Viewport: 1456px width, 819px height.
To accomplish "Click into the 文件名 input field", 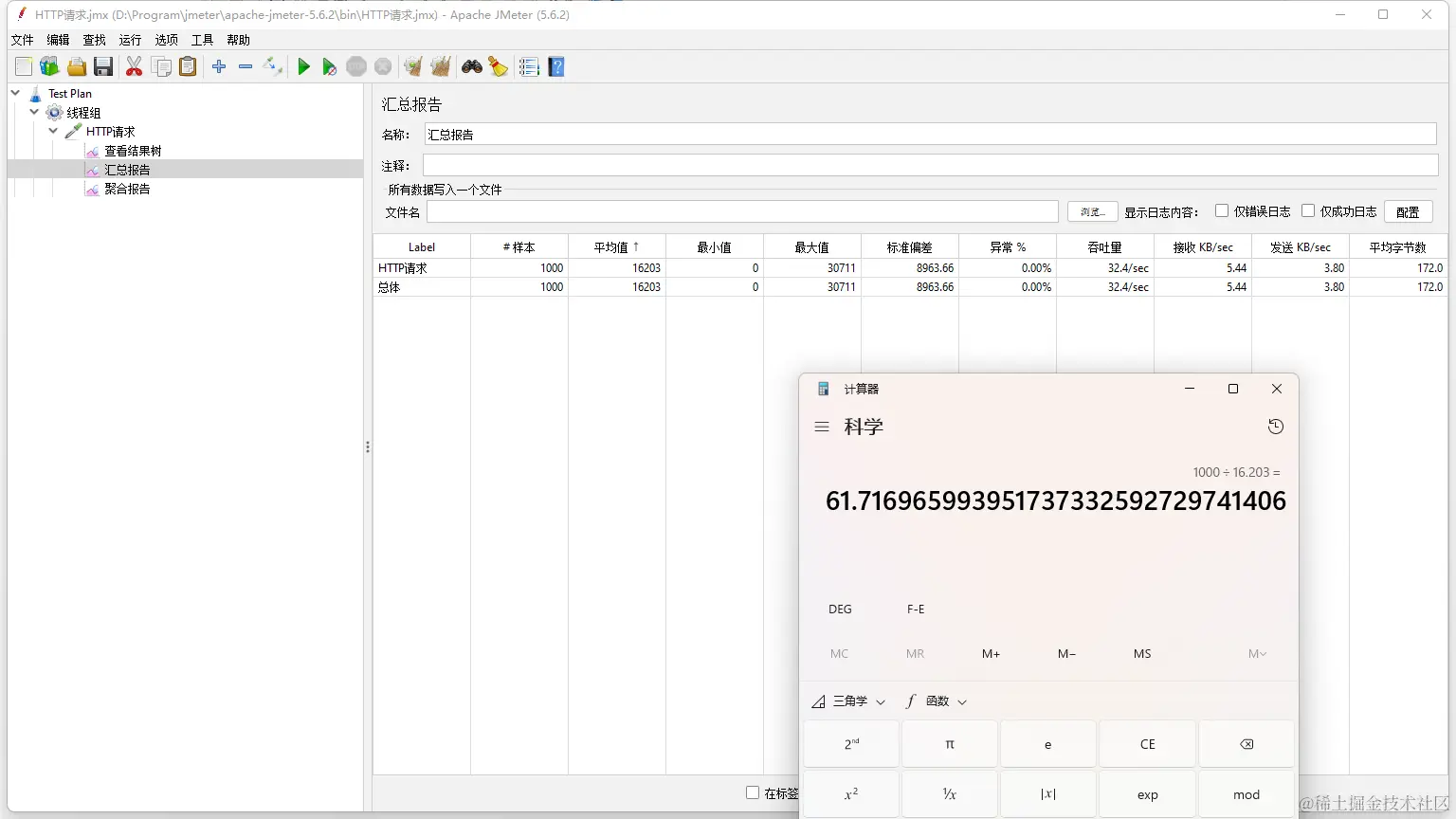I will click(742, 211).
